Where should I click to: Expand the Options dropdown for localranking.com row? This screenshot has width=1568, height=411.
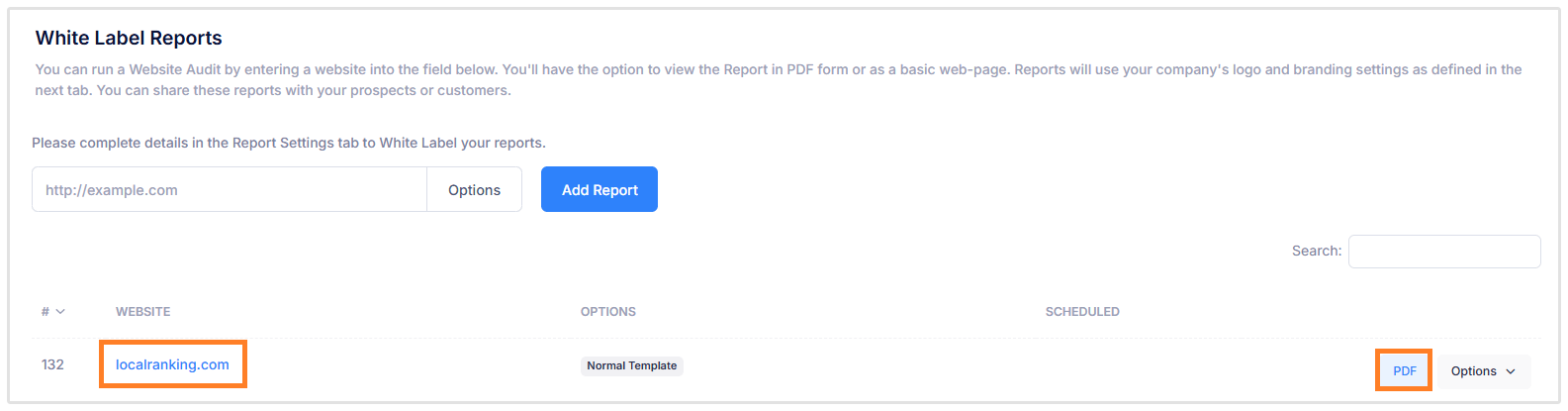[x=1483, y=371]
